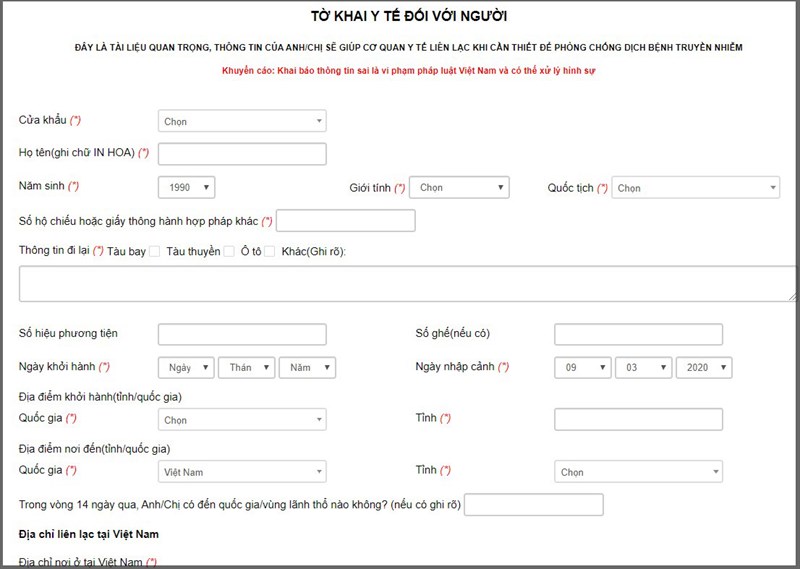The width and height of the screenshot is (800, 569).
Task: Open the Cửa khẩu dropdown
Action: (242, 121)
